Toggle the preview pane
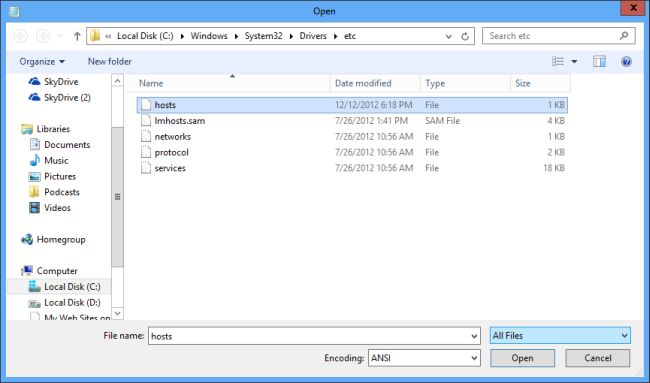 click(x=599, y=61)
